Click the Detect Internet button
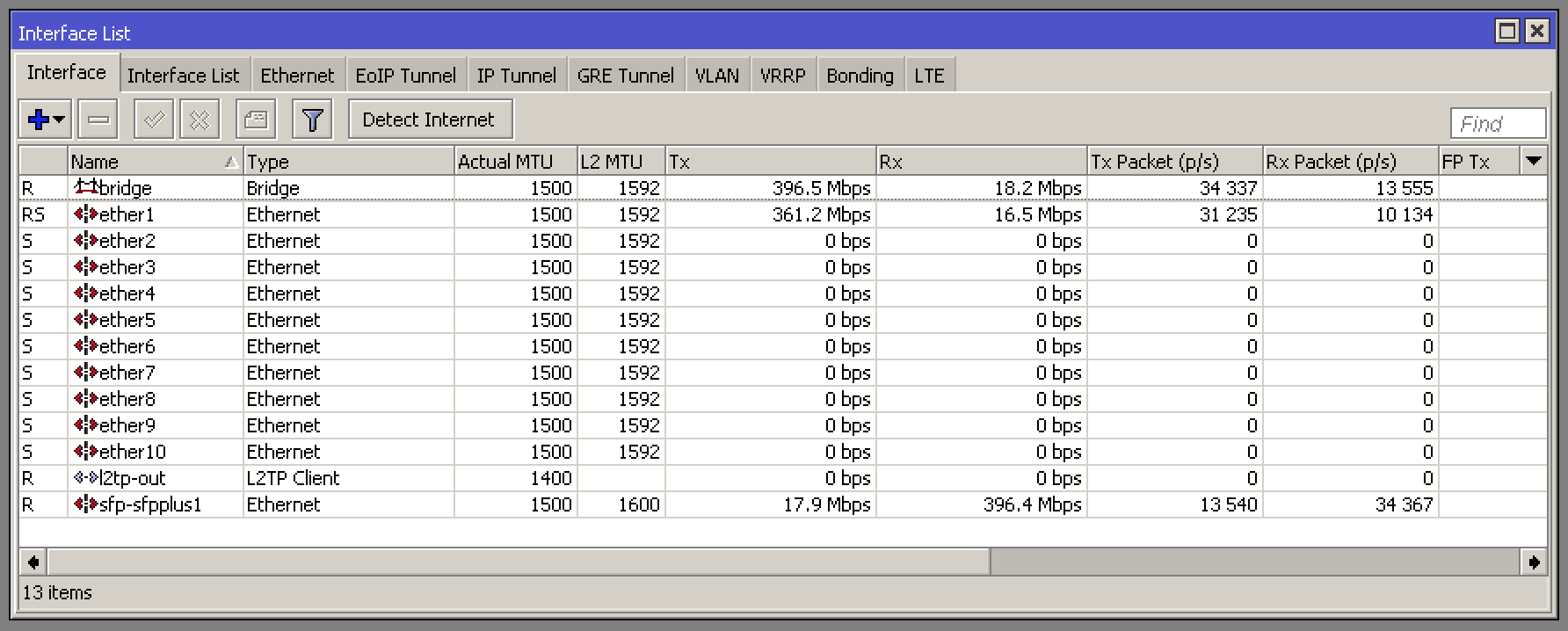The width and height of the screenshot is (1568, 631). tap(430, 120)
